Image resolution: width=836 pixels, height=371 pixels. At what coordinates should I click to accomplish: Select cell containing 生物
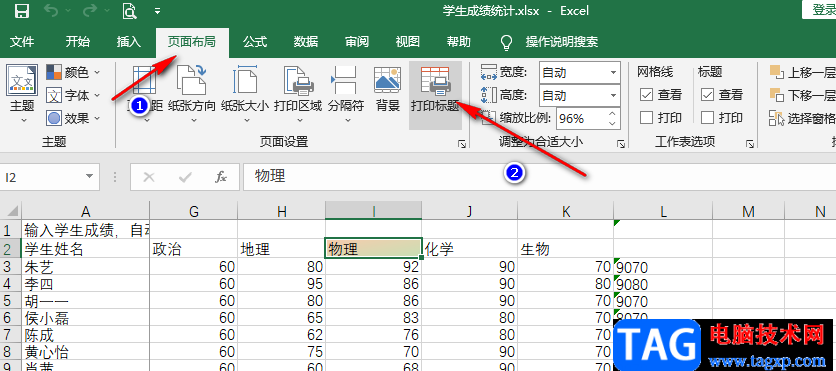point(566,248)
